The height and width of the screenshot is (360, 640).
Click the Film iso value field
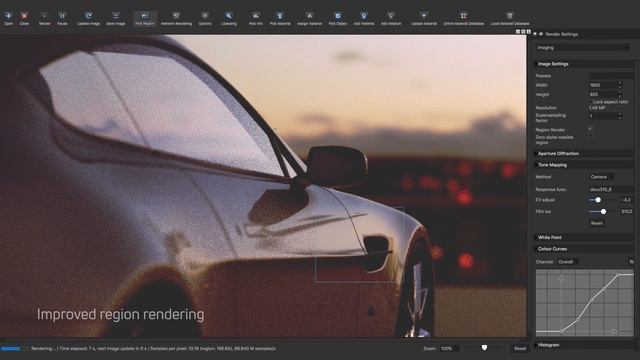[627, 211]
